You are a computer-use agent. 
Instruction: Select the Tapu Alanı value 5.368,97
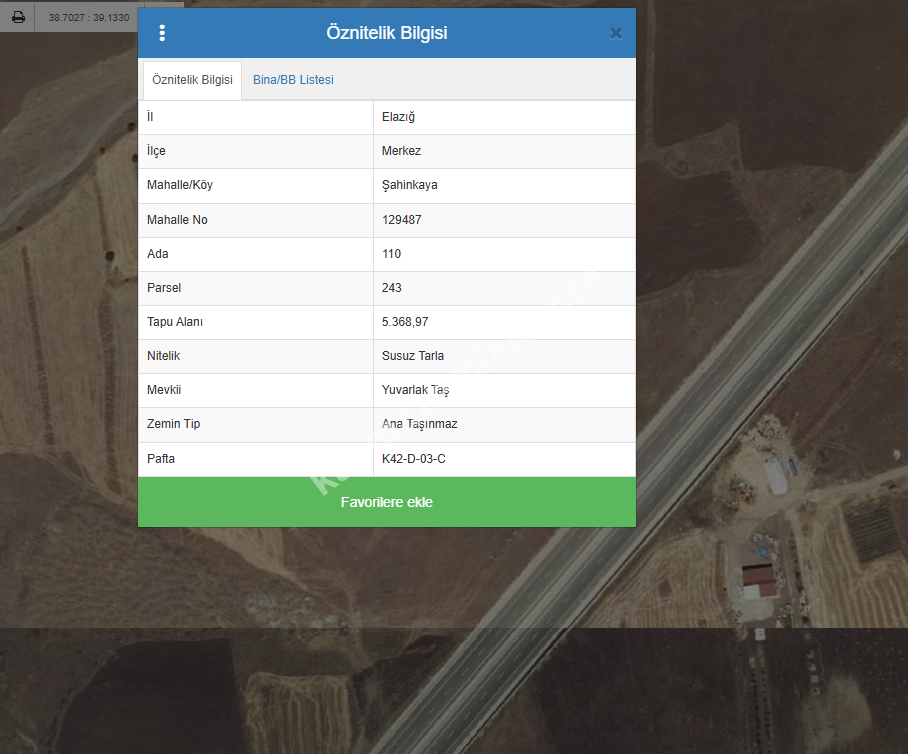[405, 322]
